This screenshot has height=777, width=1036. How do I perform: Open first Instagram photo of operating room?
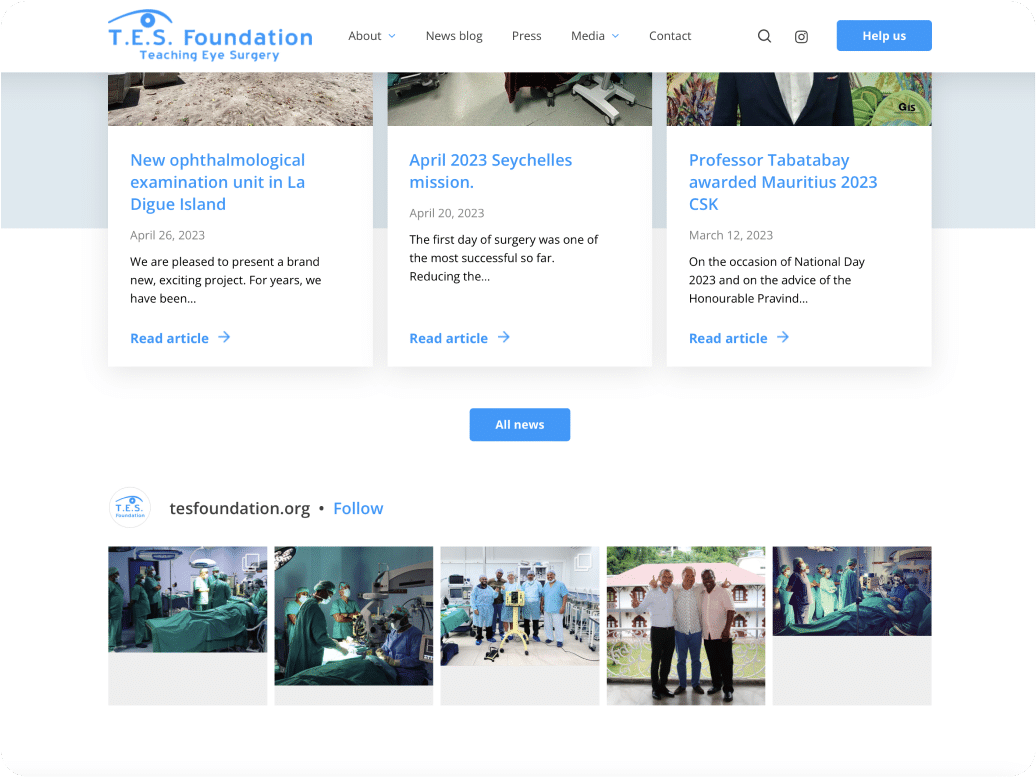(x=188, y=599)
